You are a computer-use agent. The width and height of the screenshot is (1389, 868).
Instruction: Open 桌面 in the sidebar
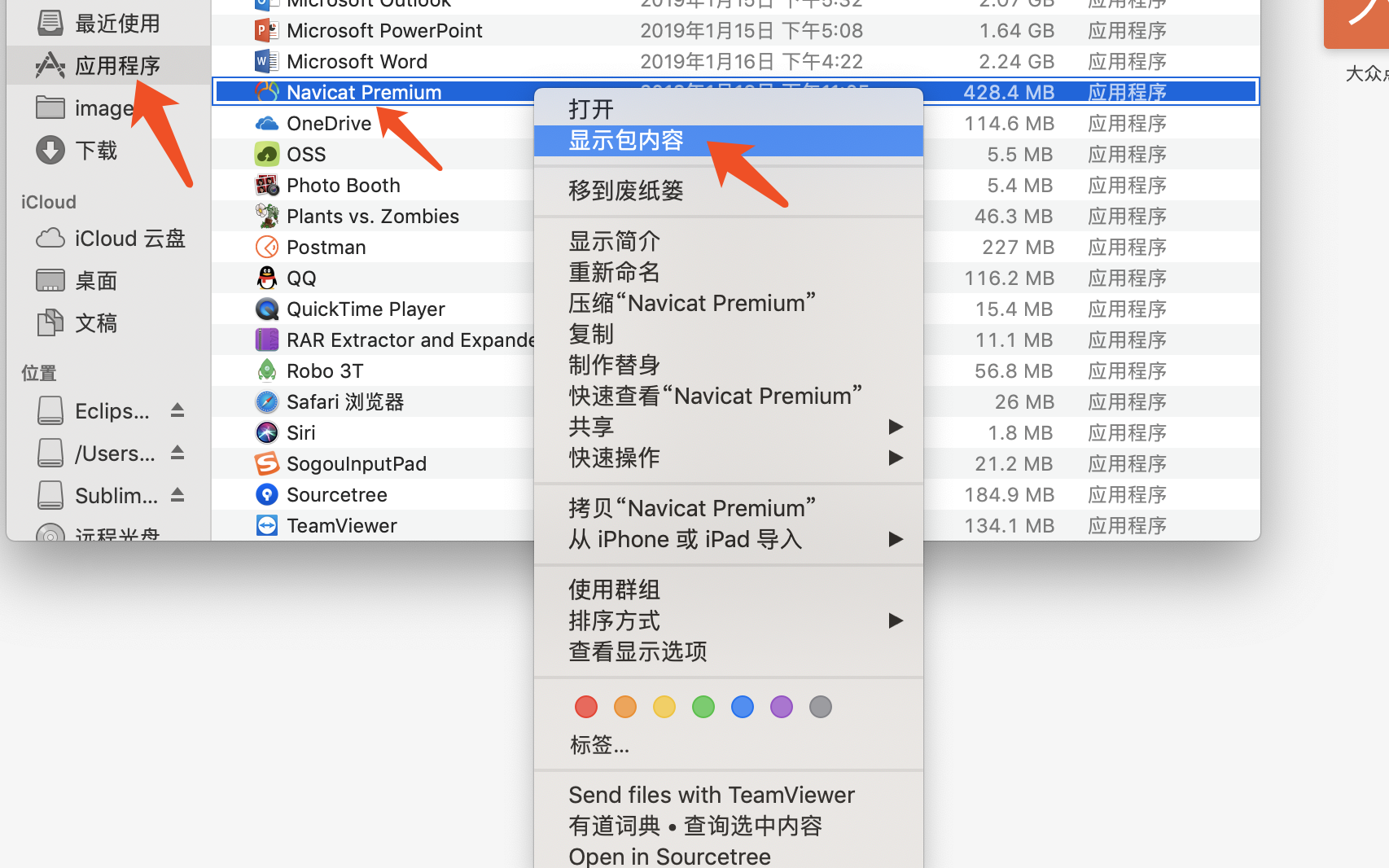click(108, 281)
